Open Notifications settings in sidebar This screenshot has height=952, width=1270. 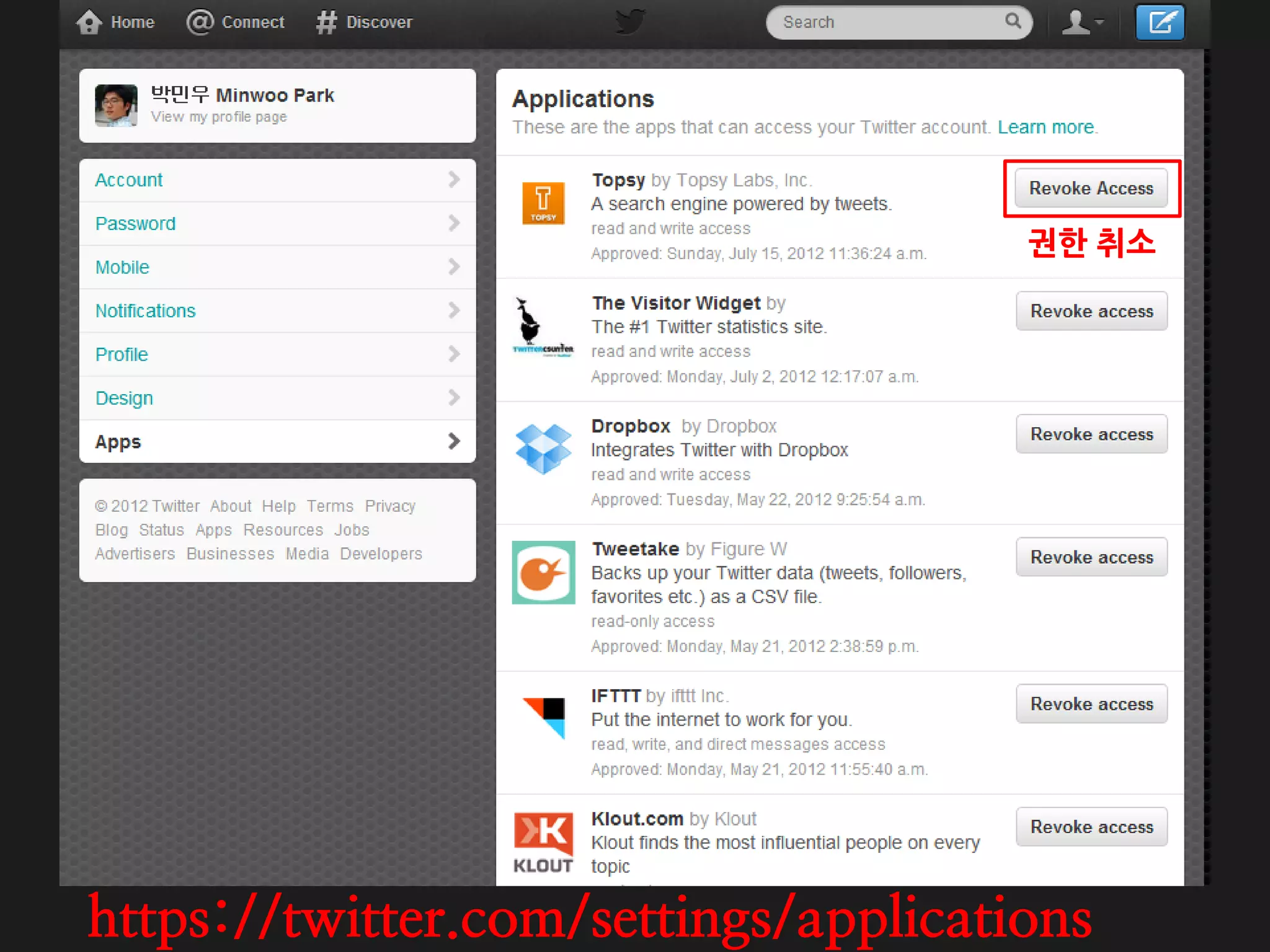pos(278,311)
